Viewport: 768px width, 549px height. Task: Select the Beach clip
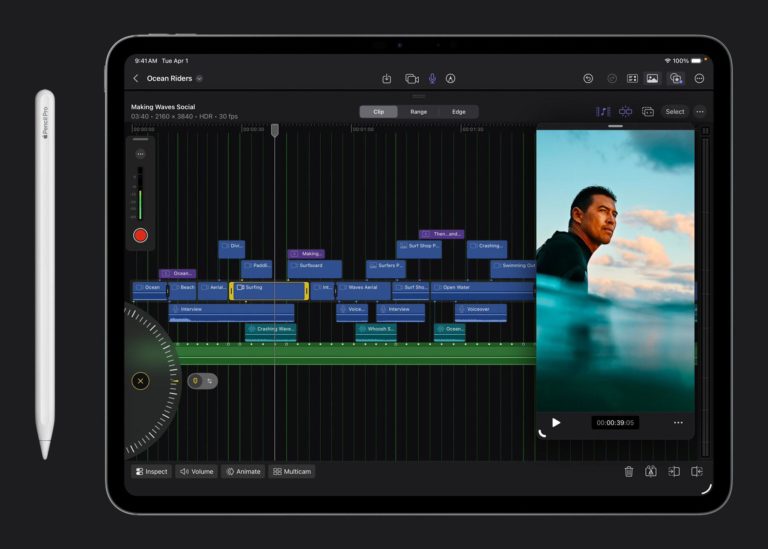tap(182, 291)
